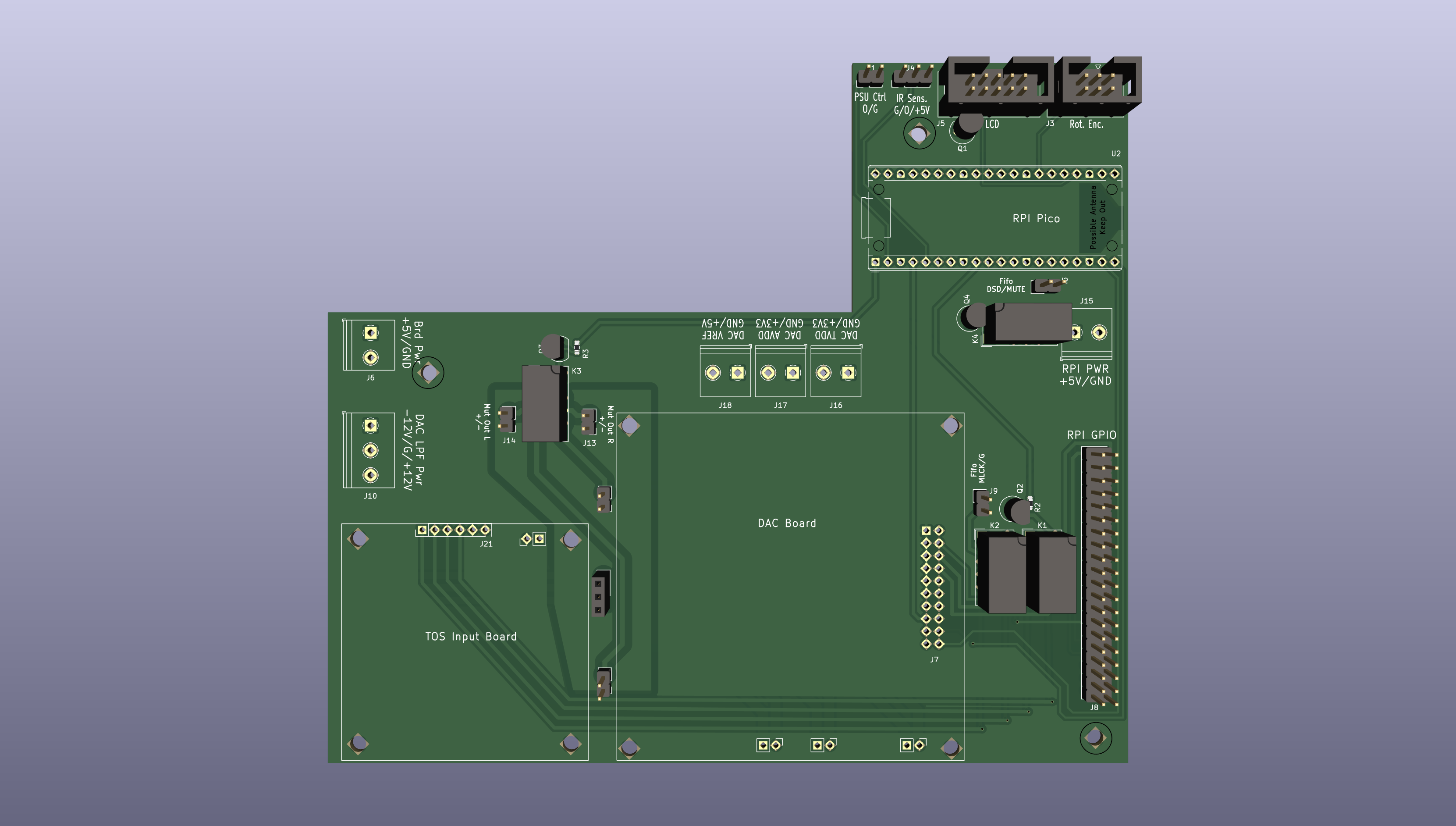Select the K3 reference designator
The image size is (1456, 826).
tap(576, 371)
